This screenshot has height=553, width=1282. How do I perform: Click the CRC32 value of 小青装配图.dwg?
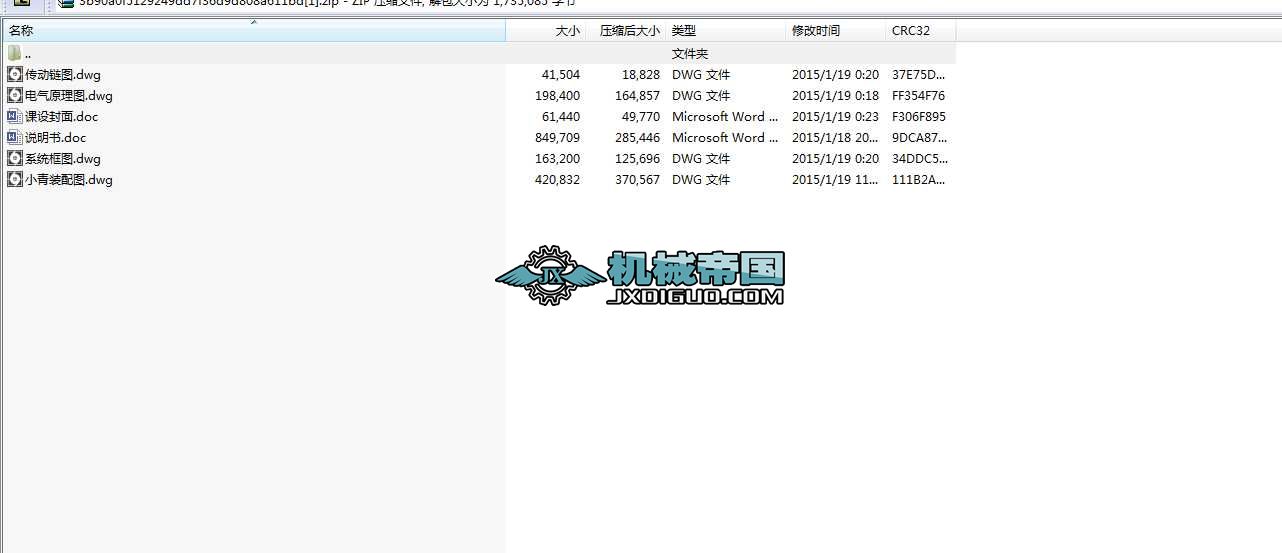[x=918, y=180]
